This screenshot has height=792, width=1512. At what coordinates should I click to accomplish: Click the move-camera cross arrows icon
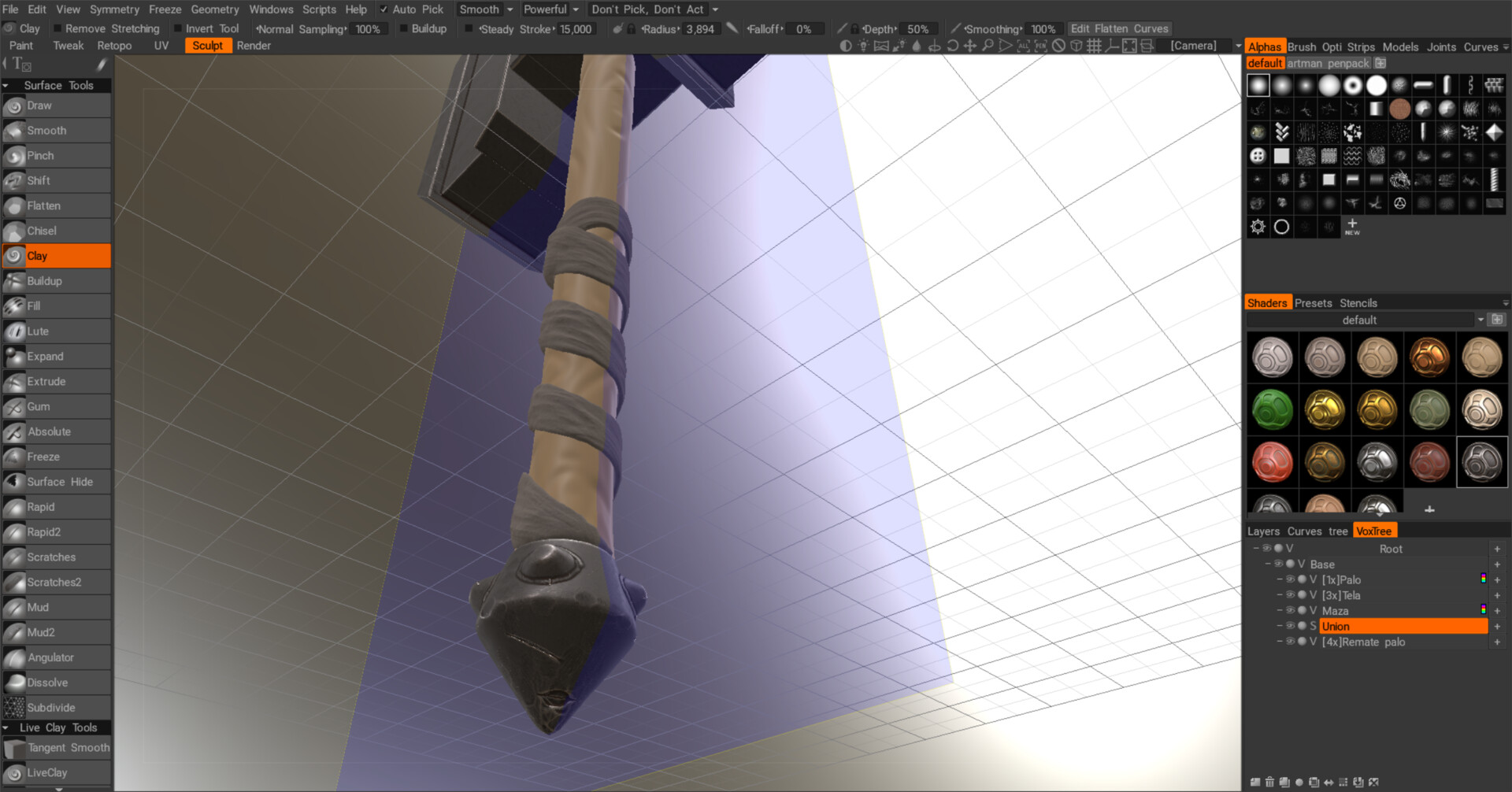point(970,46)
